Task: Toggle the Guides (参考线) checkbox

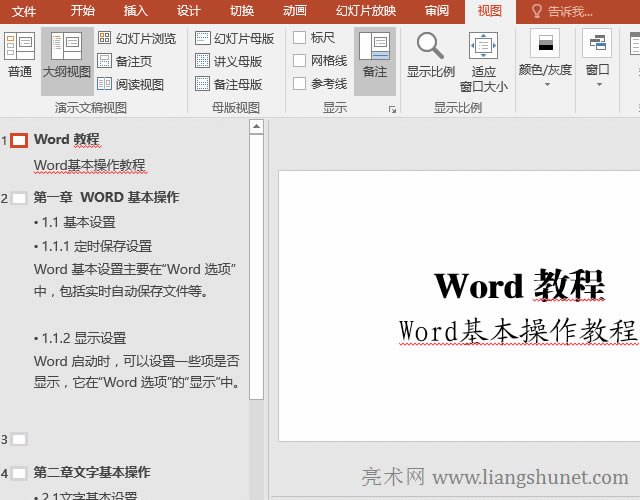Action: (x=300, y=84)
